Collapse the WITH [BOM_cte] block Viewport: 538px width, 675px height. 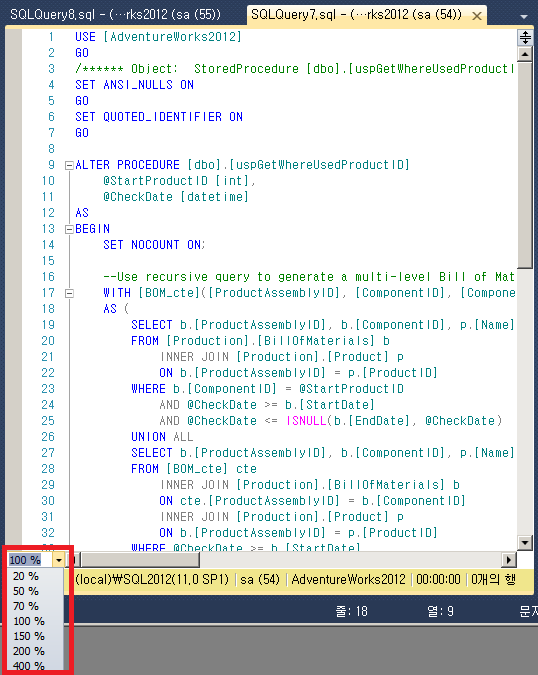coord(69,294)
